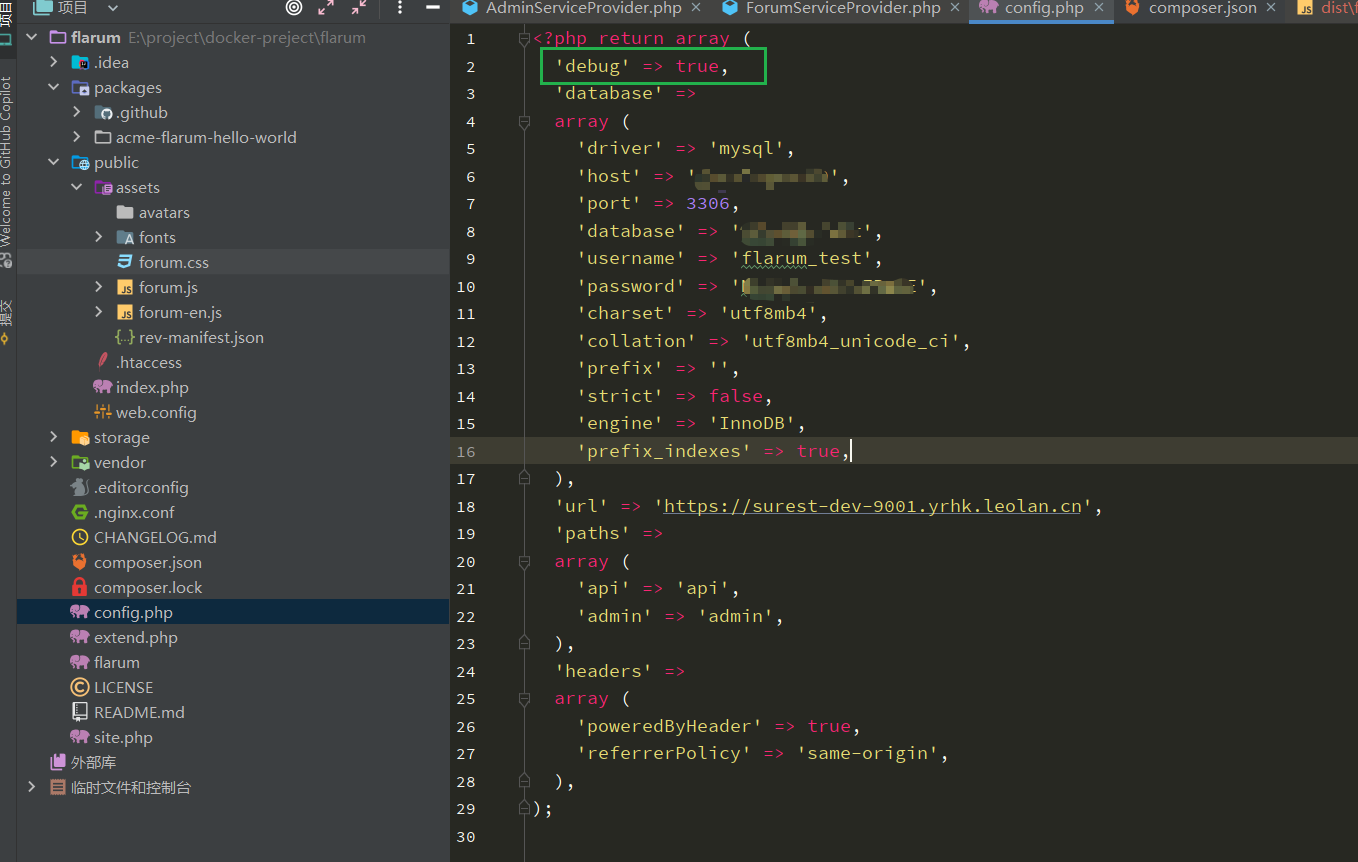The height and width of the screenshot is (862, 1358).
Task: Fold code at line 4 gutter marker
Action: [524, 121]
